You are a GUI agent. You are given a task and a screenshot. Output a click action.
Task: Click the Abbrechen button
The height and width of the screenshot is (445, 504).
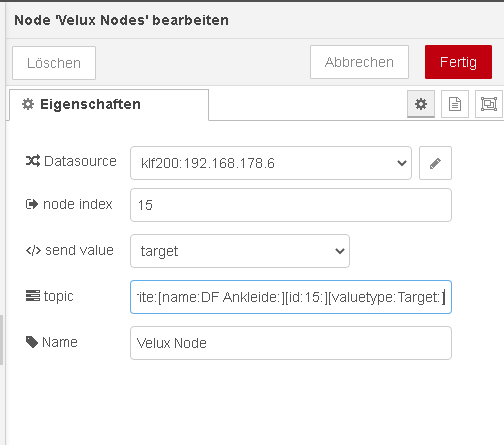(x=359, y=62)
